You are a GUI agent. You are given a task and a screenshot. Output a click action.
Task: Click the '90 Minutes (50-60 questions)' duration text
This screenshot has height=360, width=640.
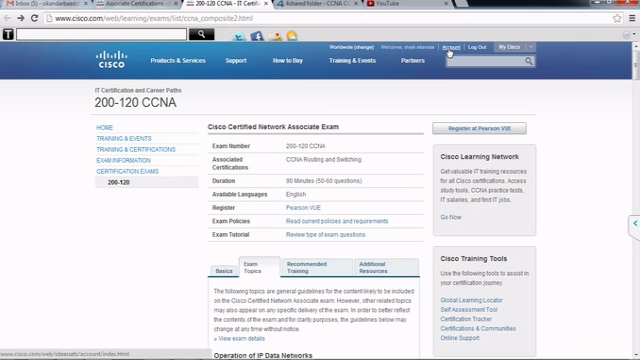tap(324, 181)
